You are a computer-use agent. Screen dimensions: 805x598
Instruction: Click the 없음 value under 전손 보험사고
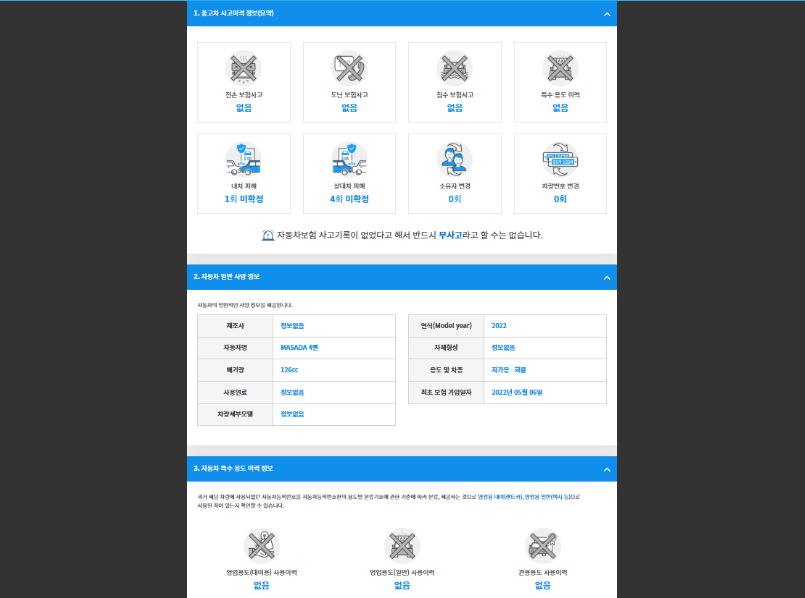point(244,108)
